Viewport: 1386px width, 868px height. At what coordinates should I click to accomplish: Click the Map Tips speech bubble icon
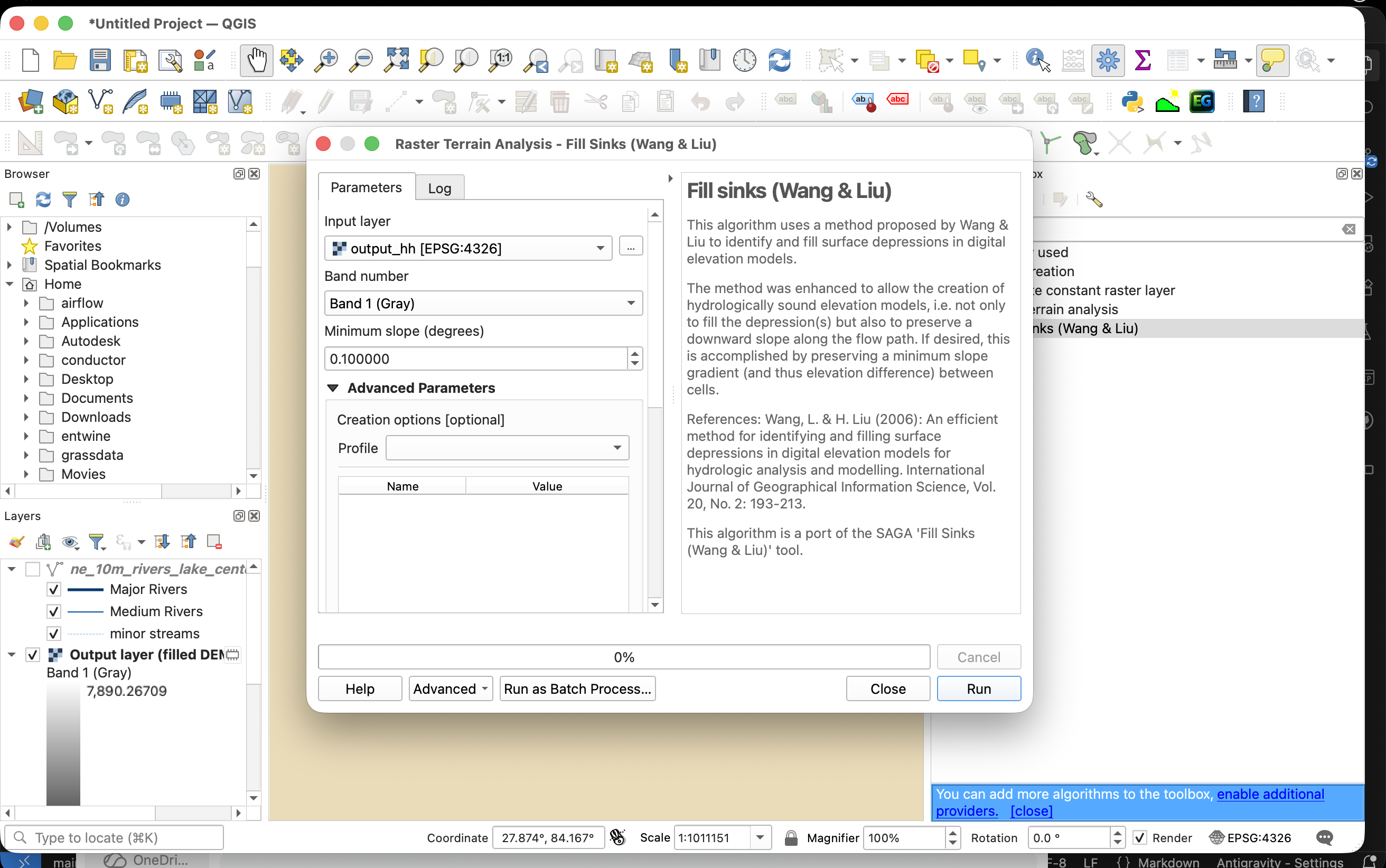[x=1272, y=60]
